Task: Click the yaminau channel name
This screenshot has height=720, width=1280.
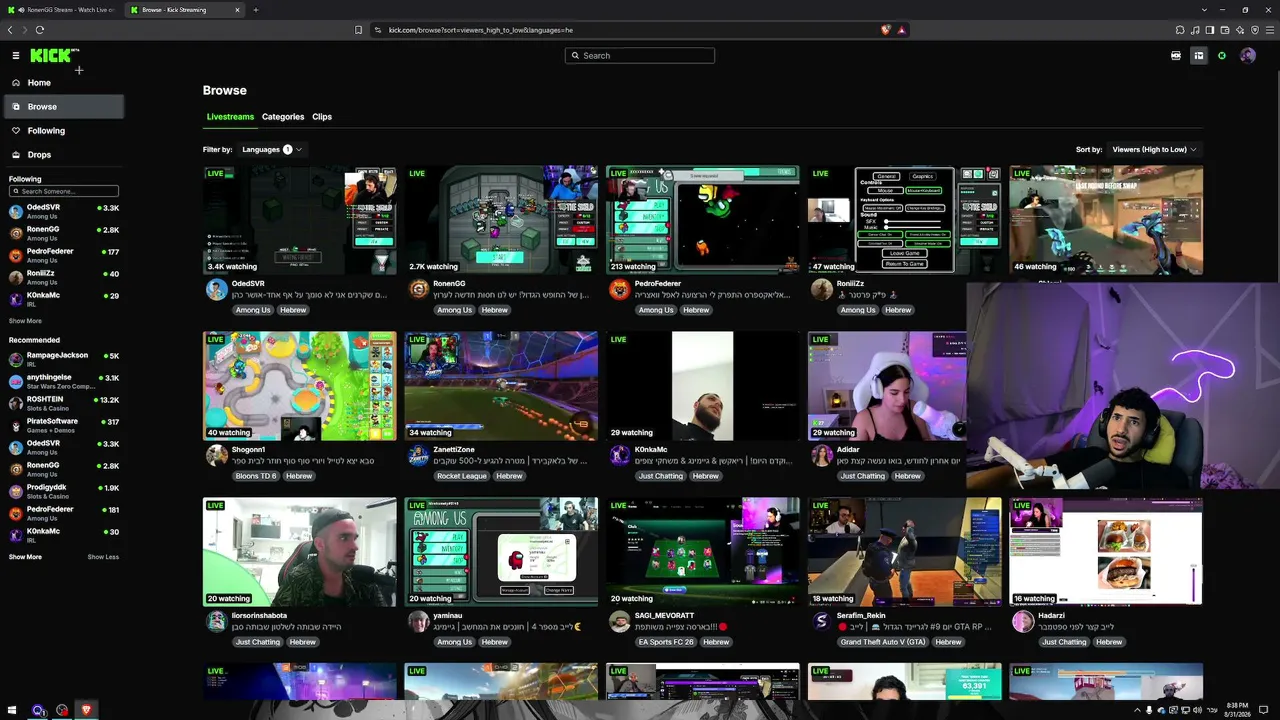Action: (449, 616)
